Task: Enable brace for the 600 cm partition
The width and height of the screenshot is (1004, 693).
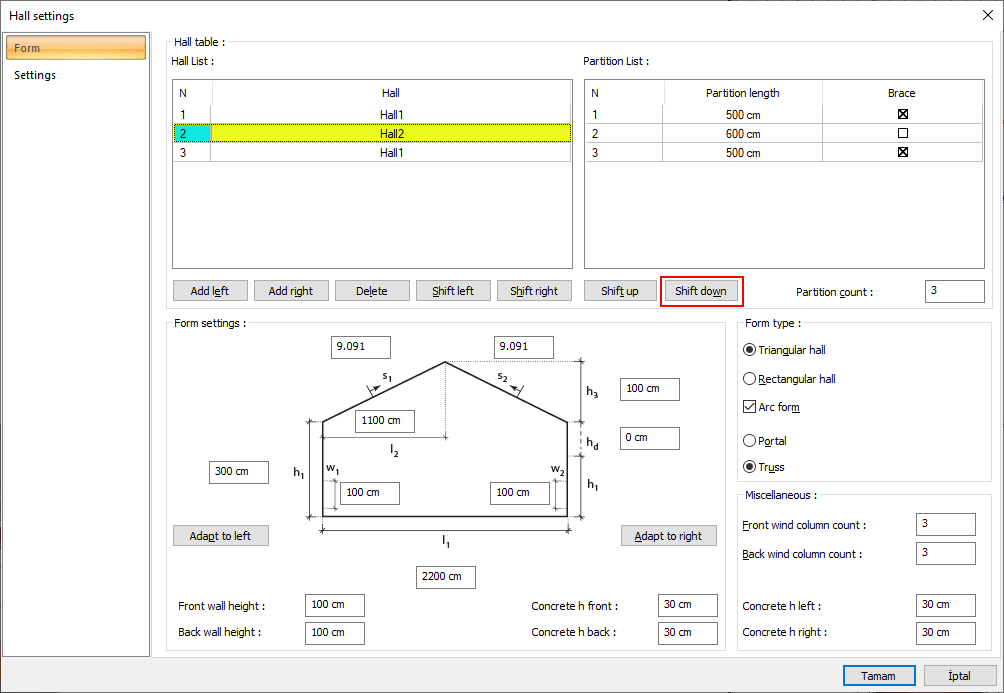Action: tap(902, 133)
